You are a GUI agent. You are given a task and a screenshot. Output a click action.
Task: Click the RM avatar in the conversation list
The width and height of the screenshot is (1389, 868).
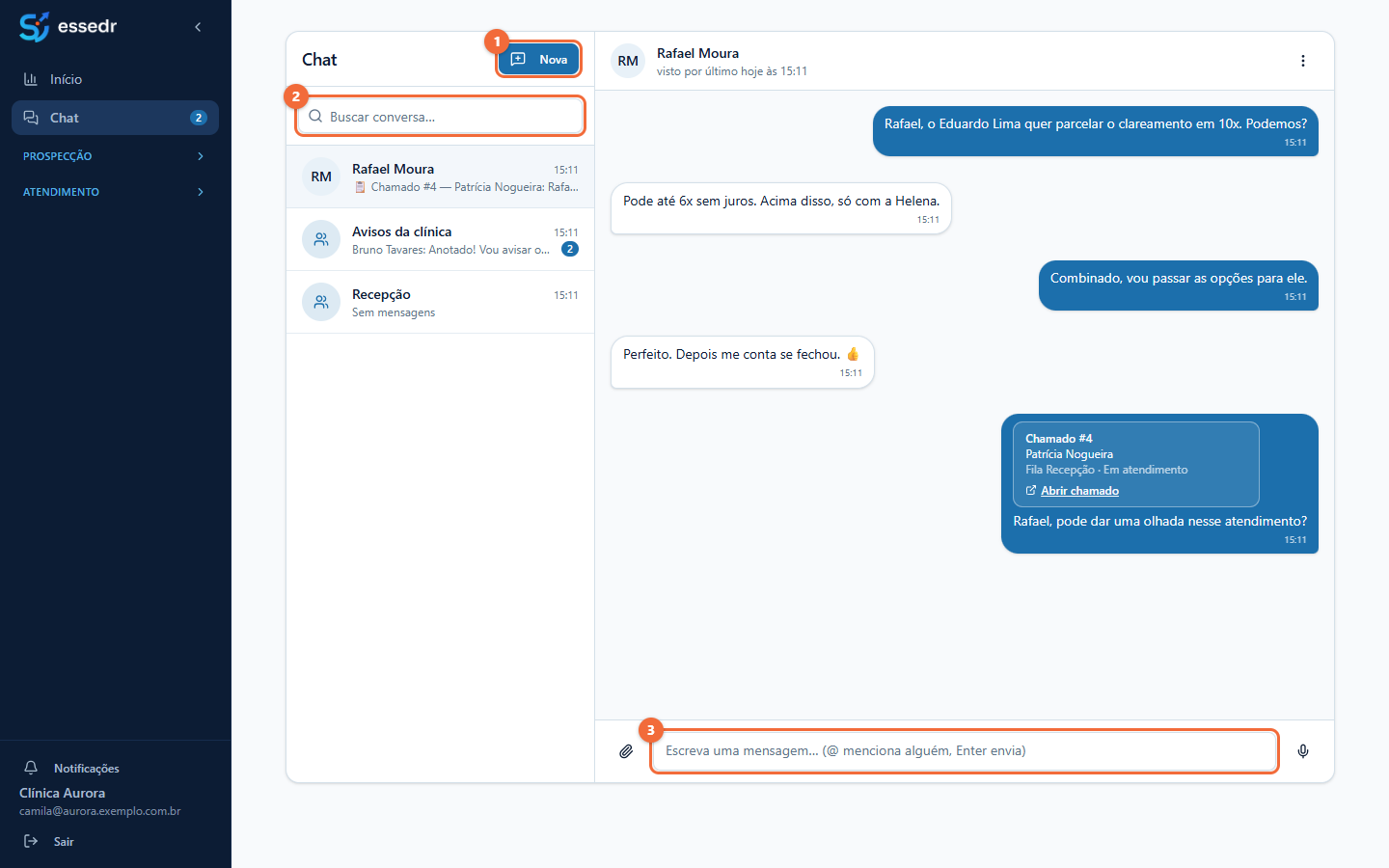coord(321,176)
